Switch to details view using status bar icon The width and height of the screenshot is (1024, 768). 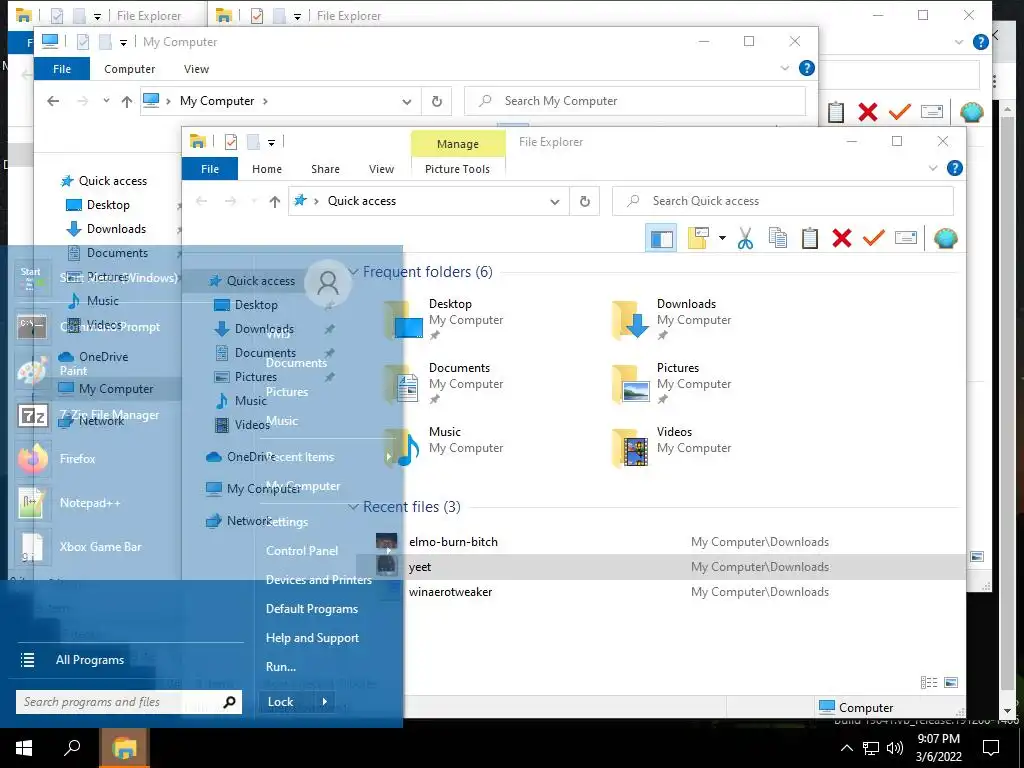[x=929, y=682]
